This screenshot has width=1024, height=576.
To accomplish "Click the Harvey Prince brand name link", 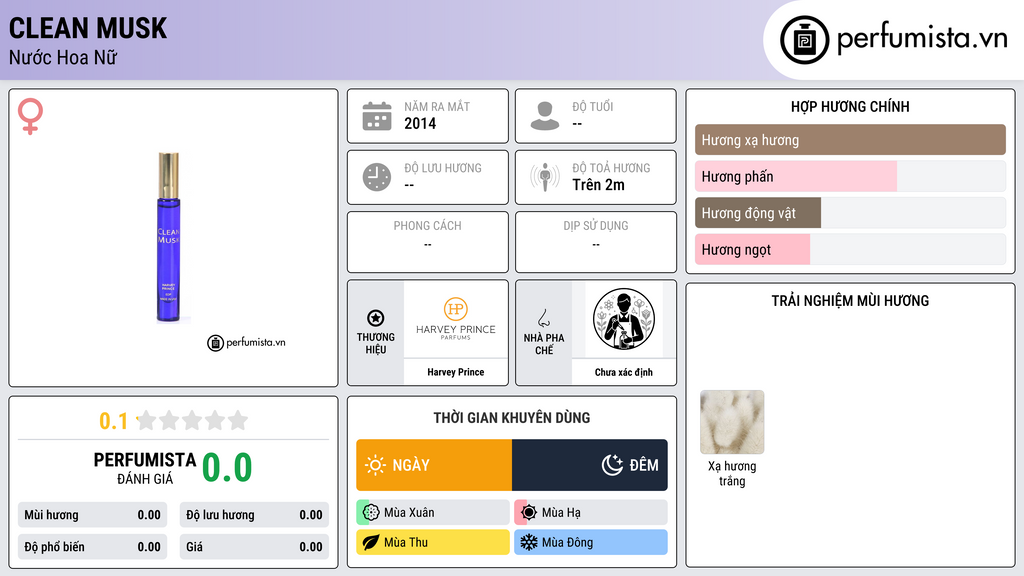I will (456, 372).
